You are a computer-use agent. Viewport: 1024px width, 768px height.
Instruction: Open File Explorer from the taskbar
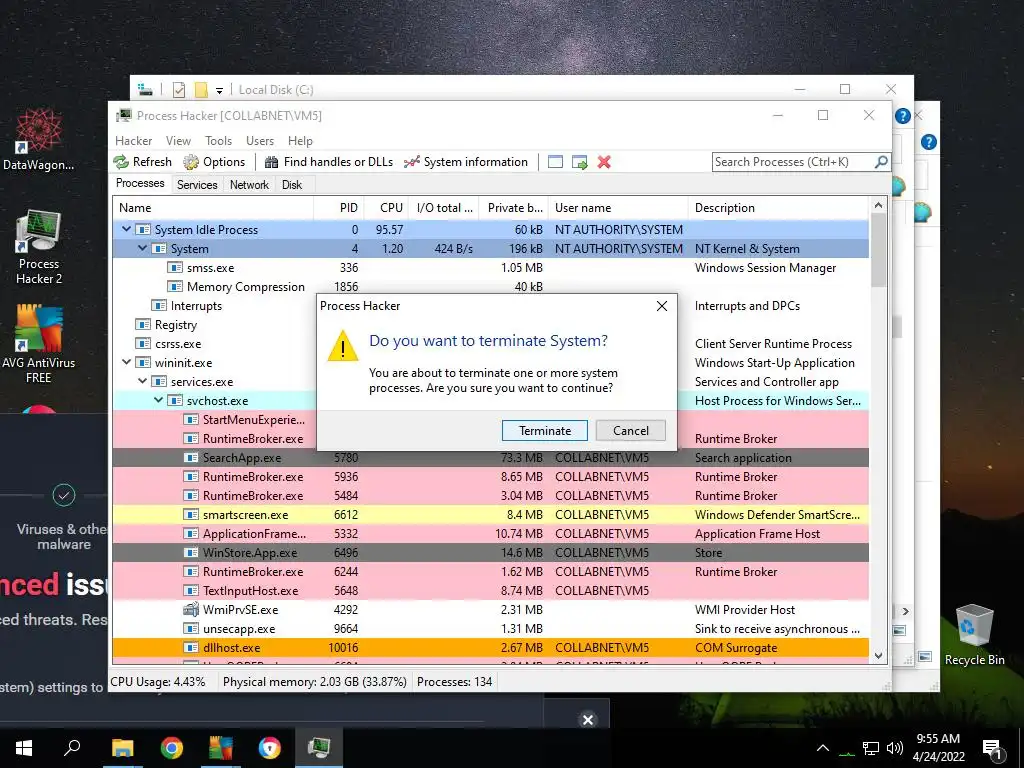point(122,748)
